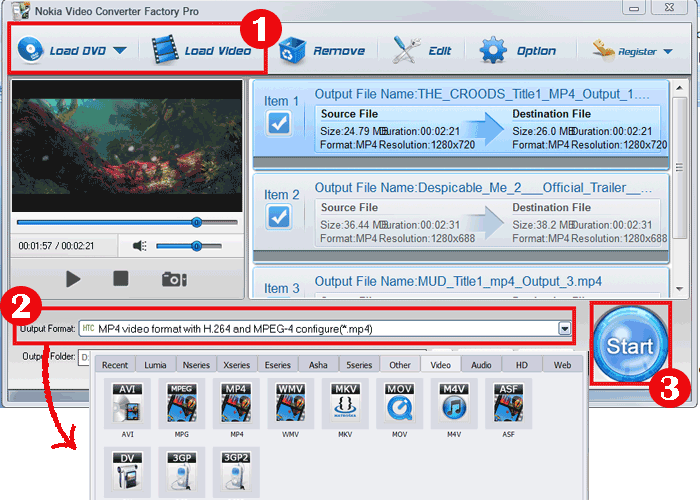Click the 00:01:57 / 00:02:21 time display
The image size is (700, 500).
pos(56,246)
